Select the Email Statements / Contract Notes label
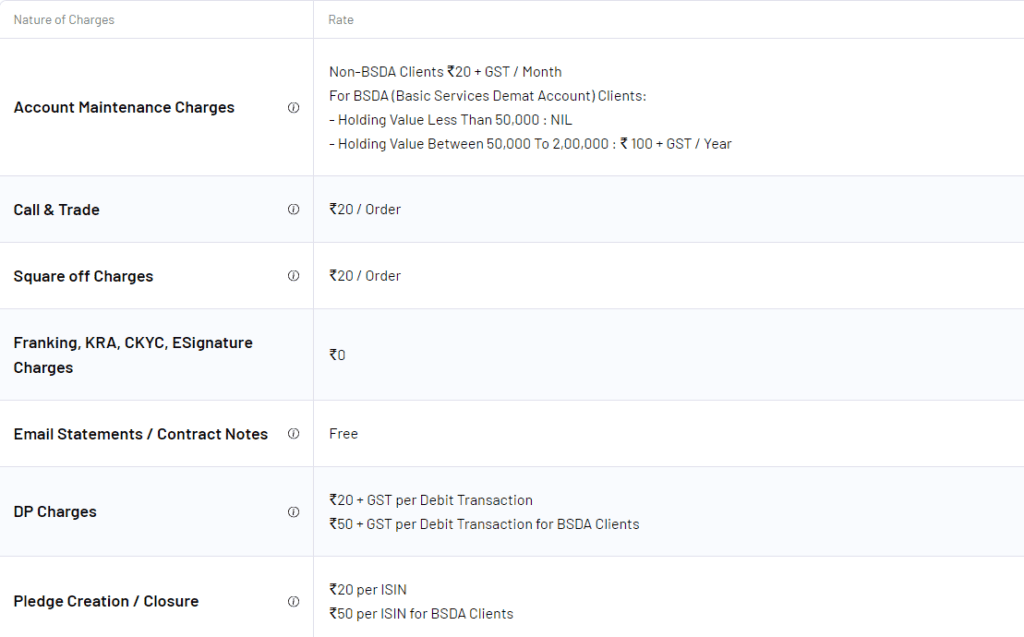This screenshot has width=1024, height=637. [x=141, y=434]
